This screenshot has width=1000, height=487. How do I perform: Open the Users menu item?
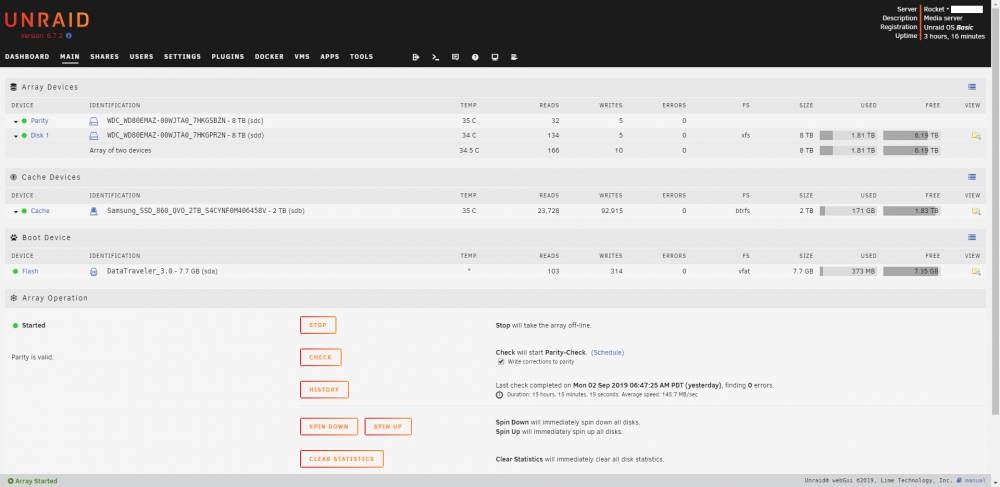tap(142, 57)
